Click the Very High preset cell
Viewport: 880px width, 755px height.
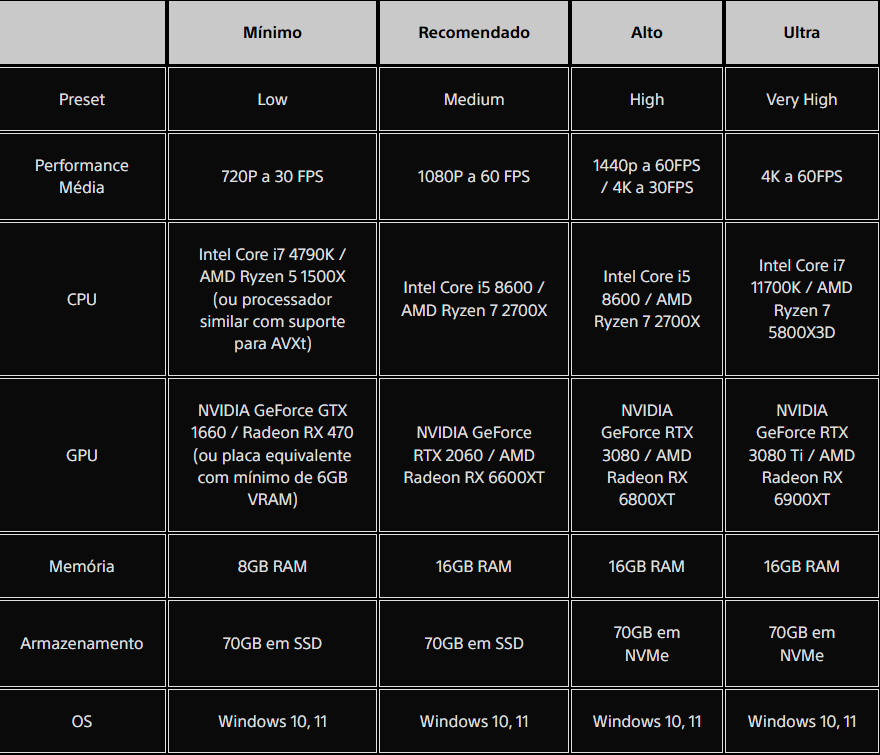(x=802, y=99)
